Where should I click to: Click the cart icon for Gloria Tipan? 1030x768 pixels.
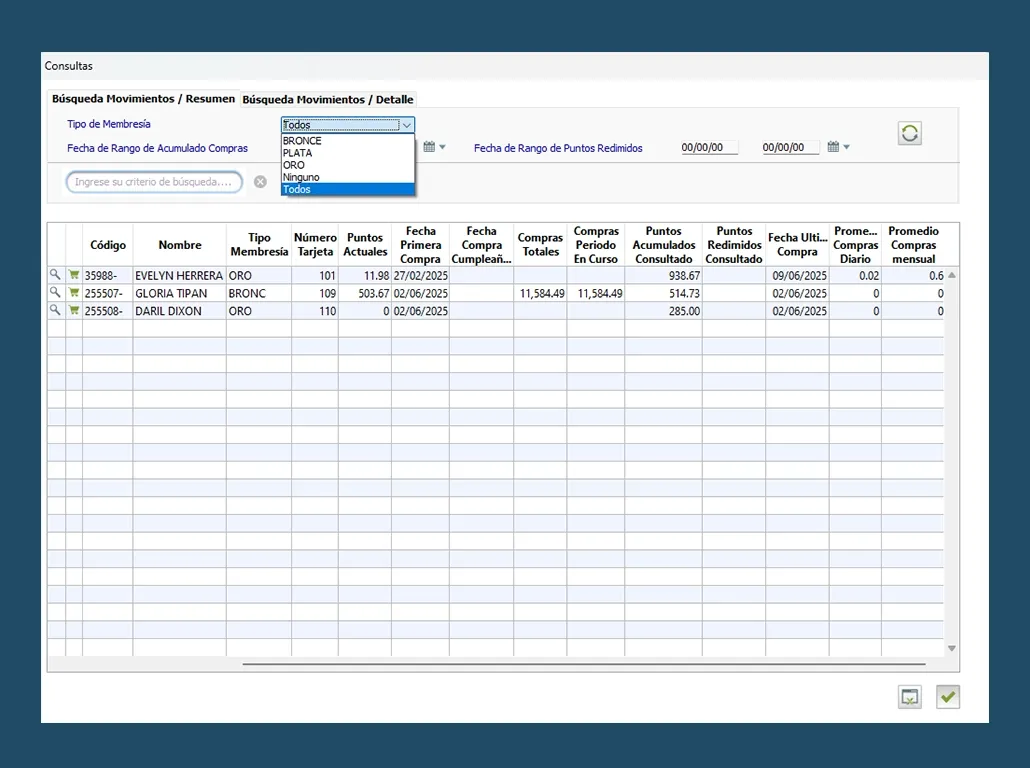pyautogui.click(x=74, y=293)
